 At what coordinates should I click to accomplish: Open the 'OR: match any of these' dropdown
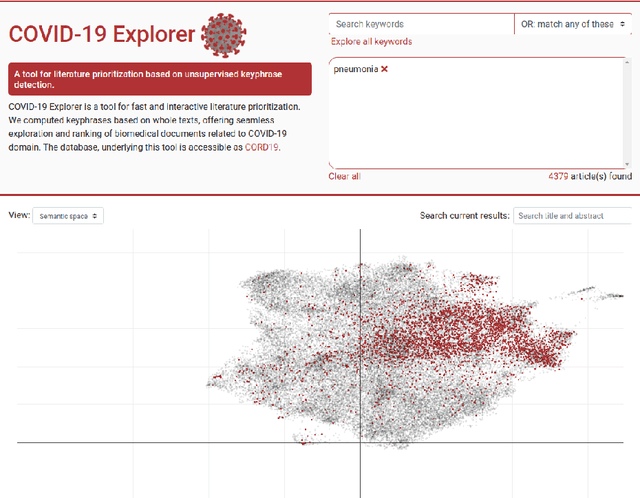[x=573, y=23]
